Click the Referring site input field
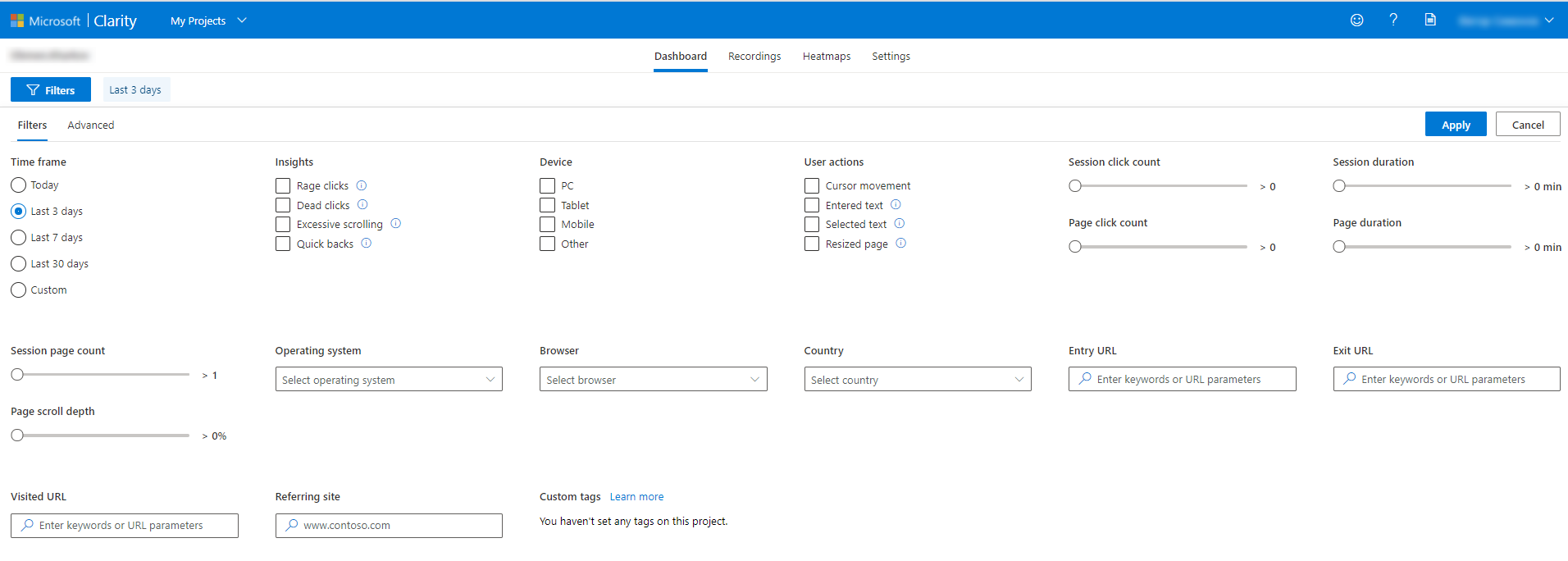The image size is (1568, 561). tap(389, 525)
